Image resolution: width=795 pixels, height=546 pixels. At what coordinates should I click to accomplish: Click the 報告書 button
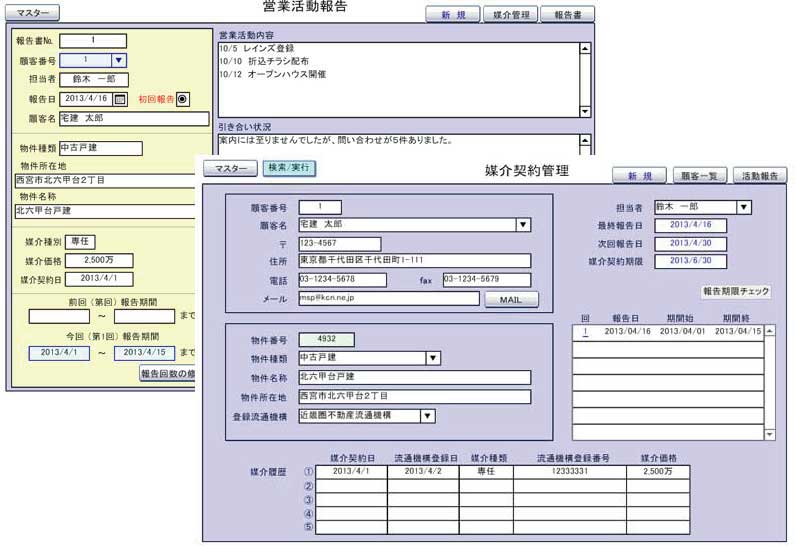[567, 15]
